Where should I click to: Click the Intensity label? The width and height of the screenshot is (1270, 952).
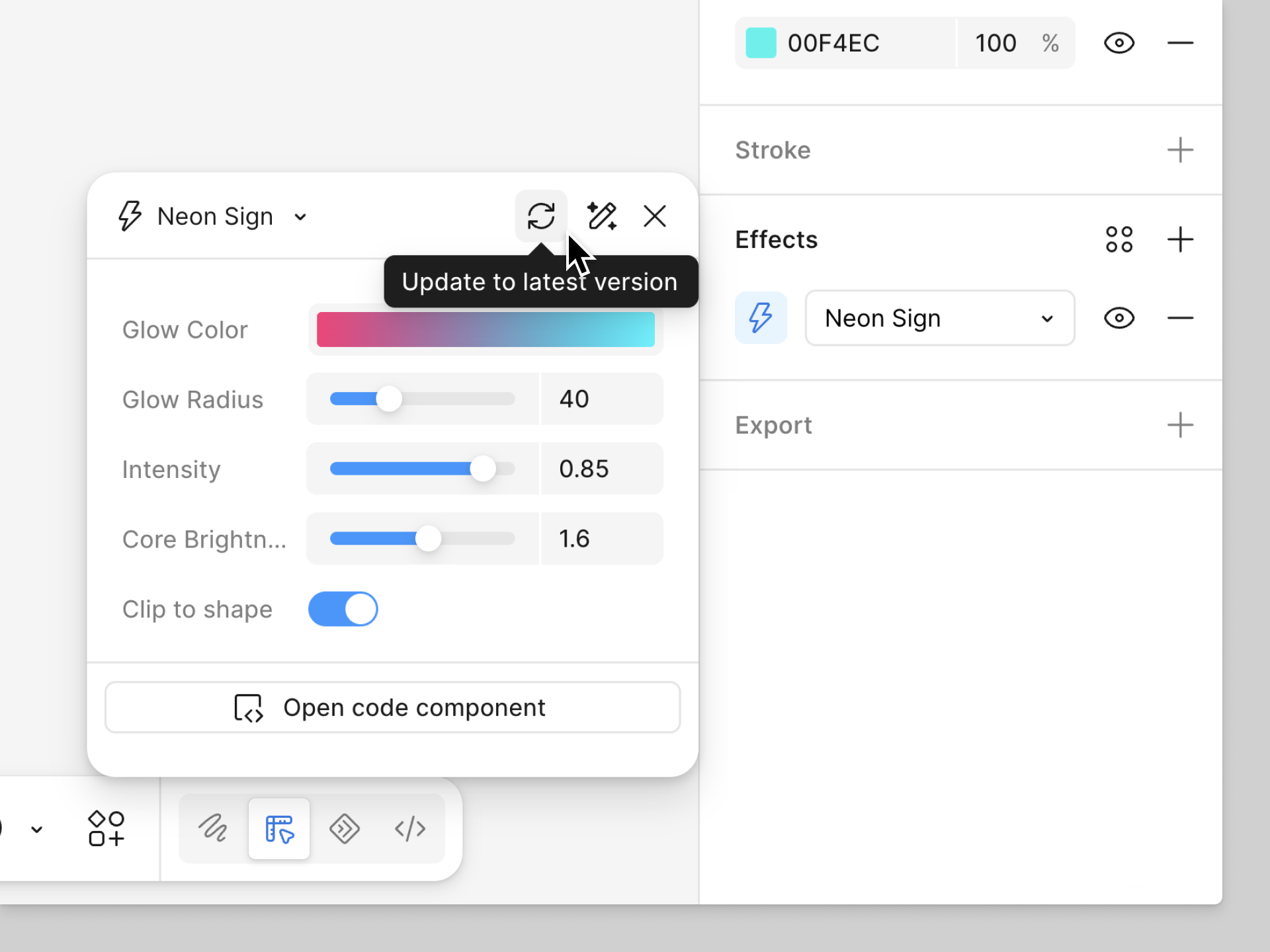tap(171, 469)
